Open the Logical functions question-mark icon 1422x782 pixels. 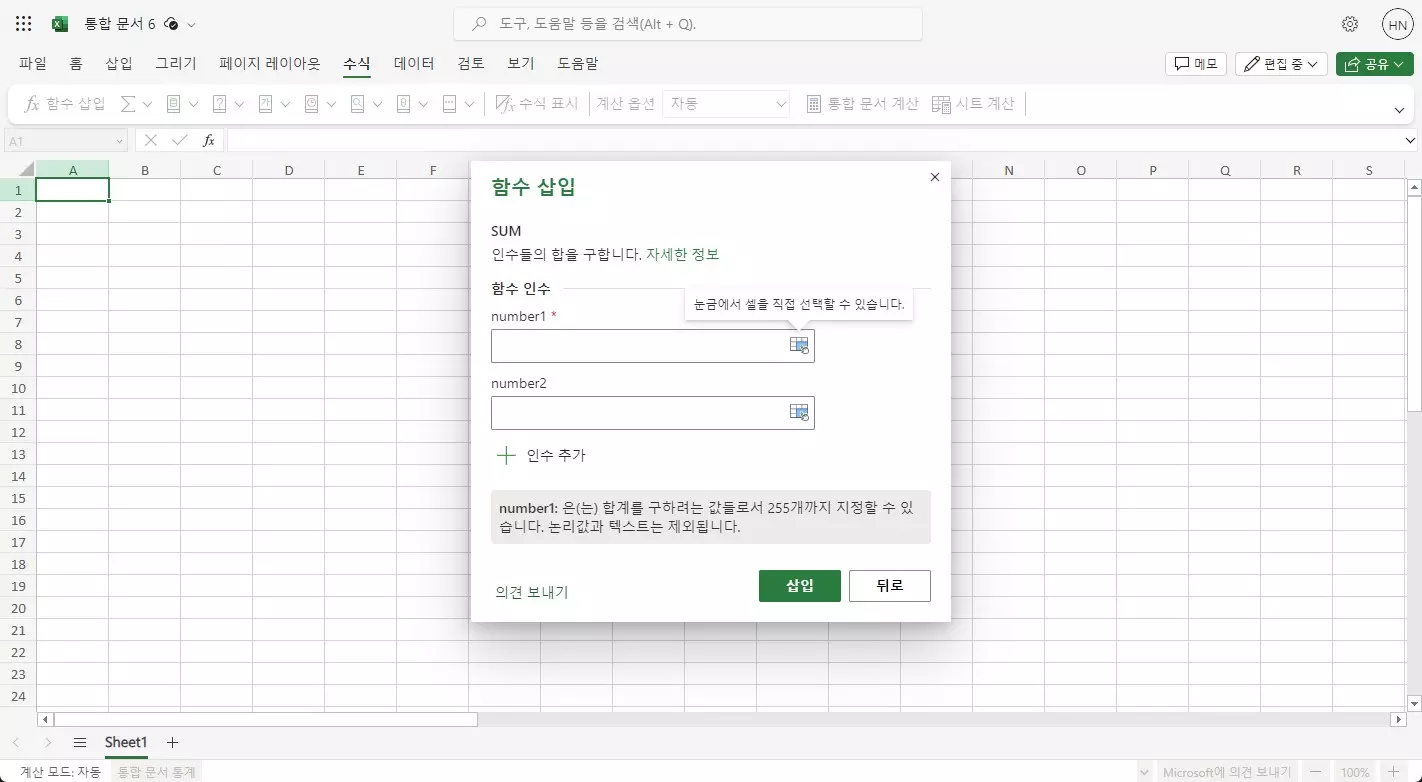pyautogui.click(x=220, y=104)
